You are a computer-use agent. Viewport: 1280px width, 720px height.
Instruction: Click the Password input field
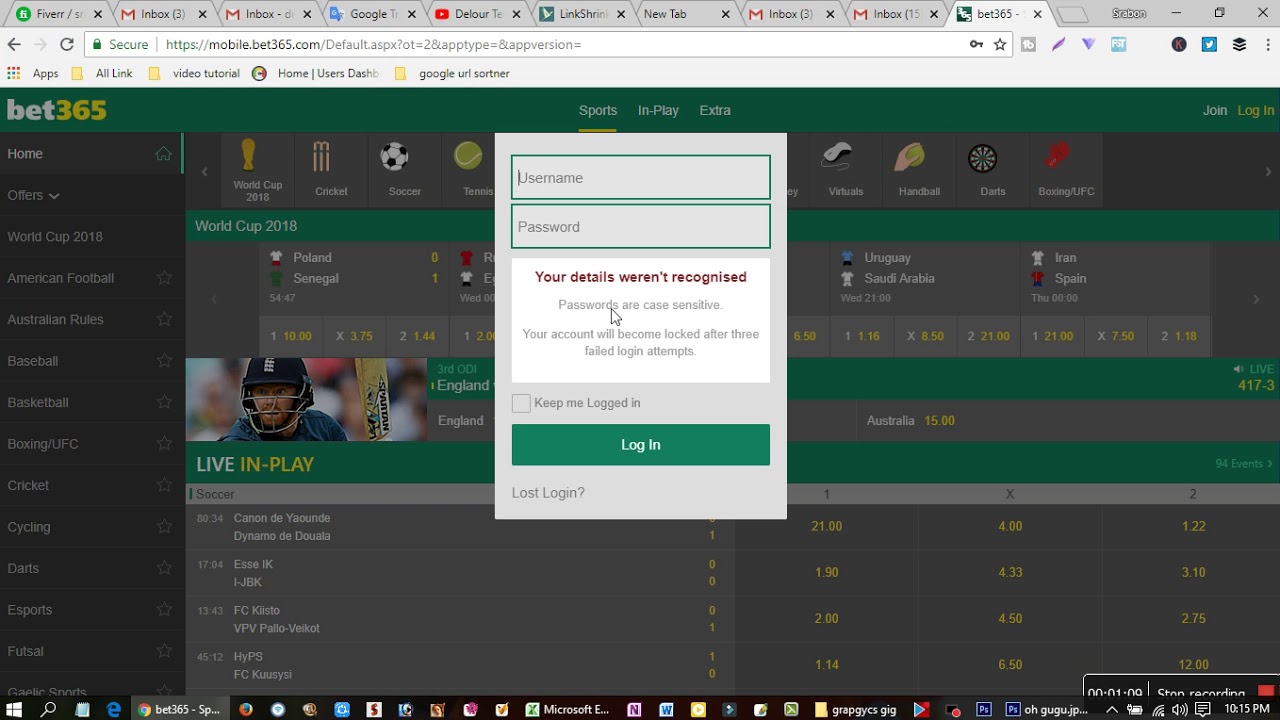[641, 227]
